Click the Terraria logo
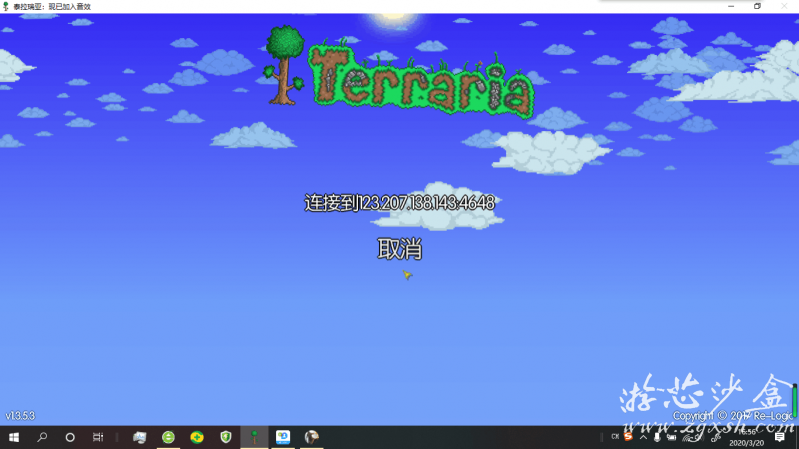Screen dimensions: 799x449 pyautogui.click(x=398, y=72)
